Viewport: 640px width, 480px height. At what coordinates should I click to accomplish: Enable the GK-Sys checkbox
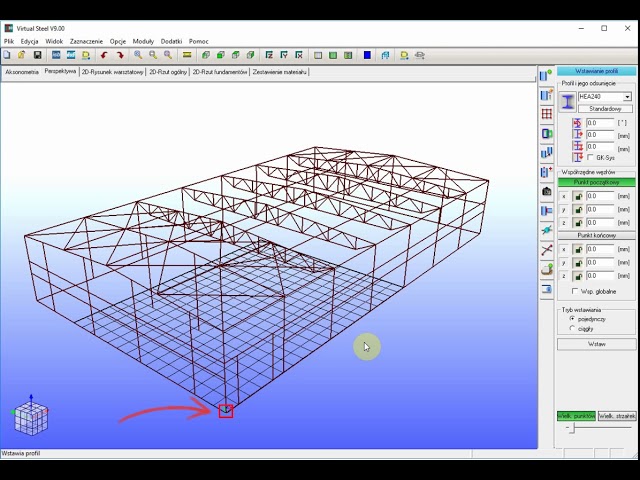coord(590,158)
